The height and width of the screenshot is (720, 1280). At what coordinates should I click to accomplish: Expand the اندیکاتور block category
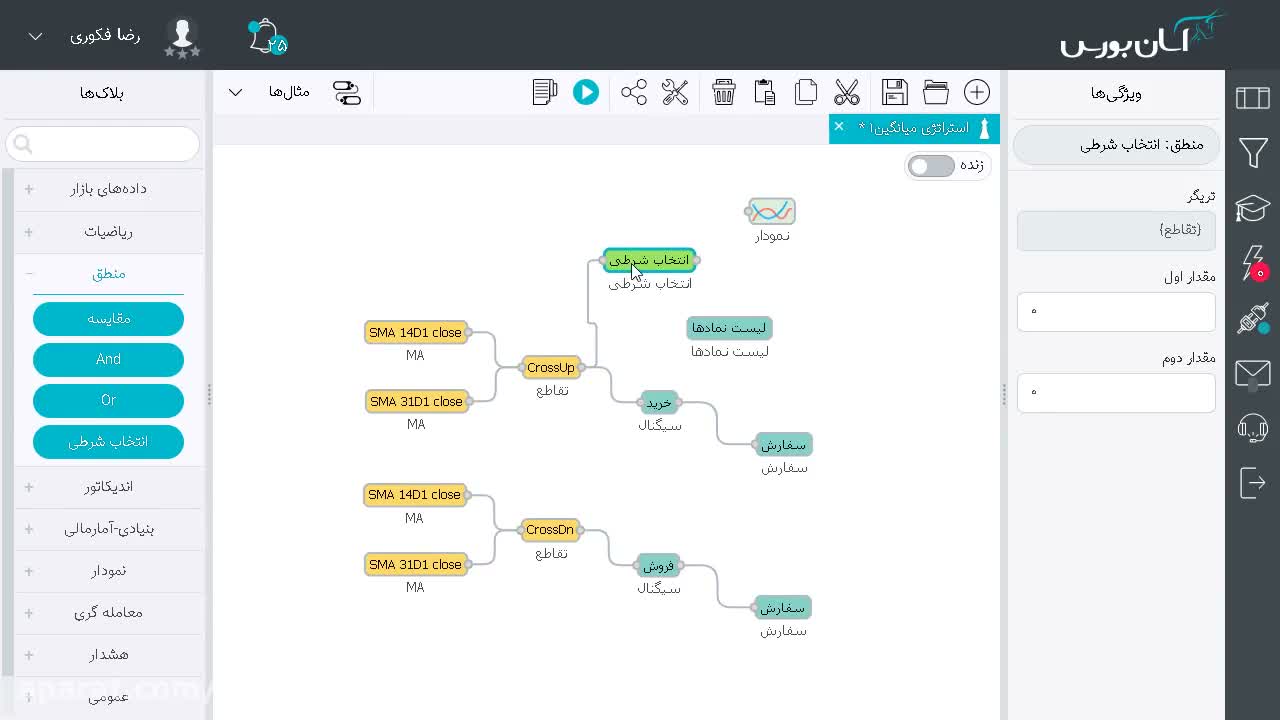pos(109,486)
